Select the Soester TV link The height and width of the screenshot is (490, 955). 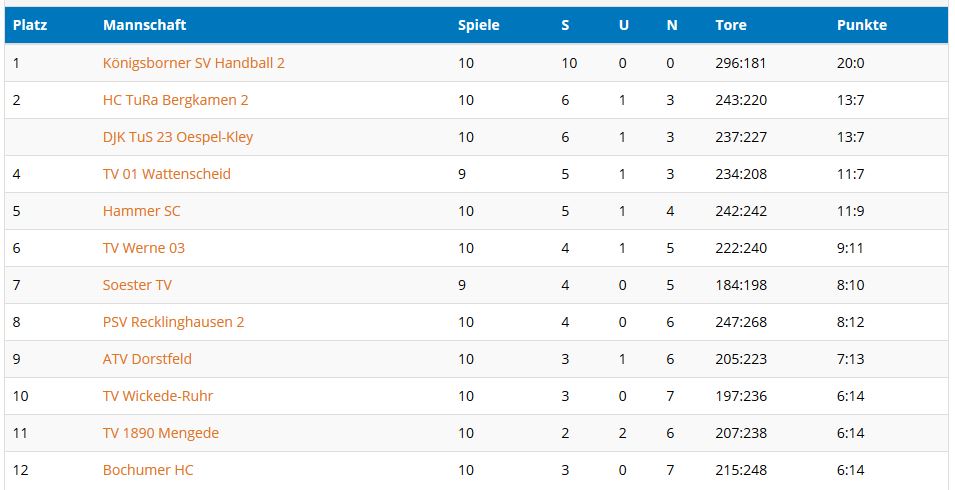coord(137,285)
